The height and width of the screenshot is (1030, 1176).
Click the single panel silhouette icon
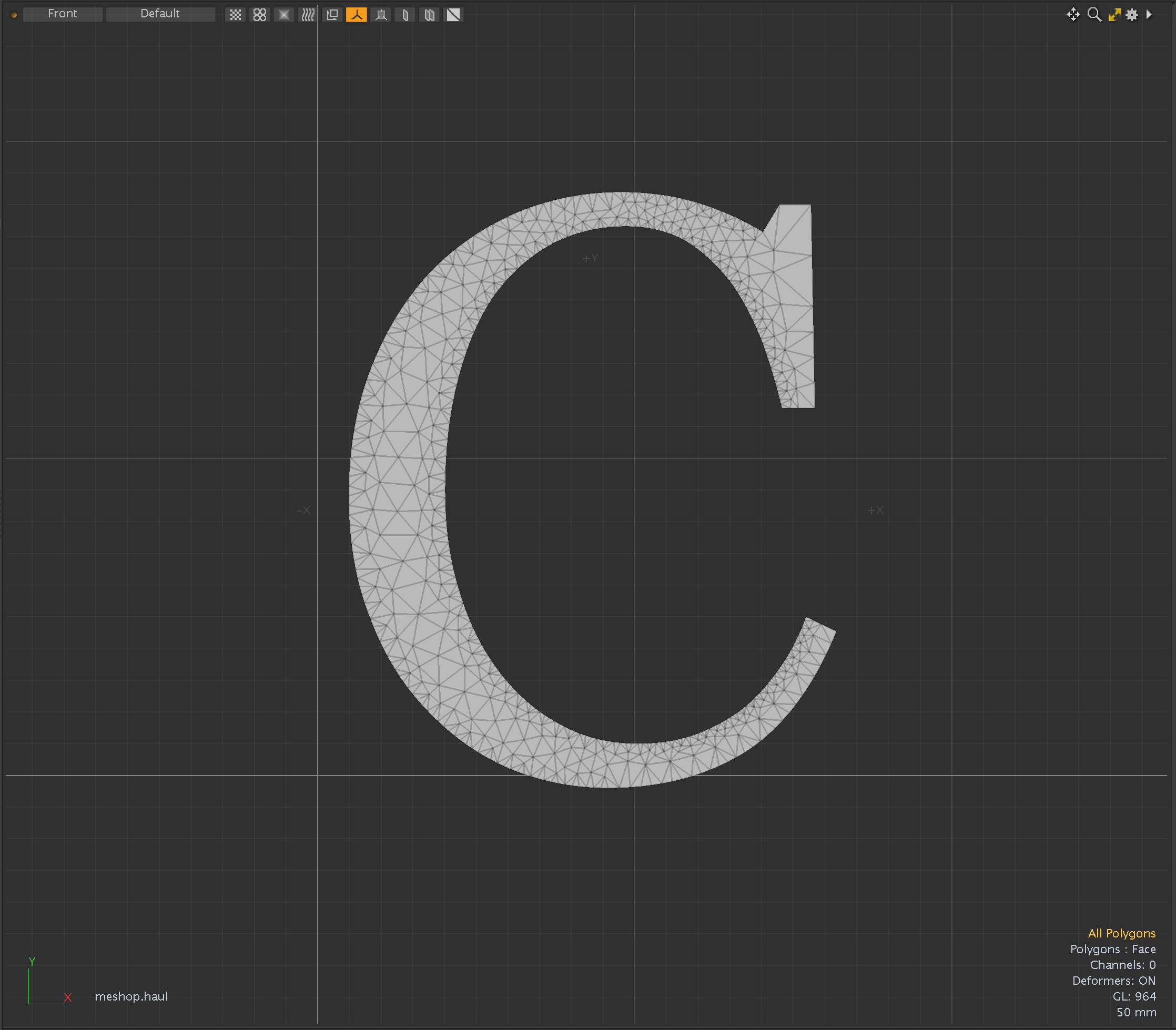point(405,14)
